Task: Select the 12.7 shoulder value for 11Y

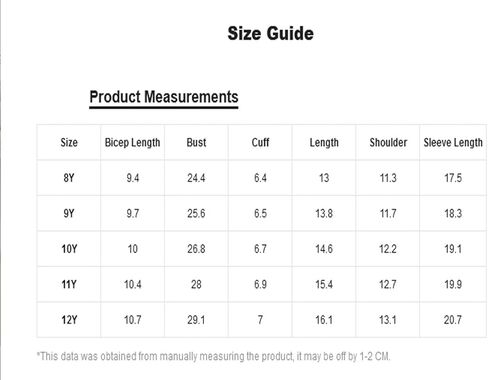Action: 388,285
